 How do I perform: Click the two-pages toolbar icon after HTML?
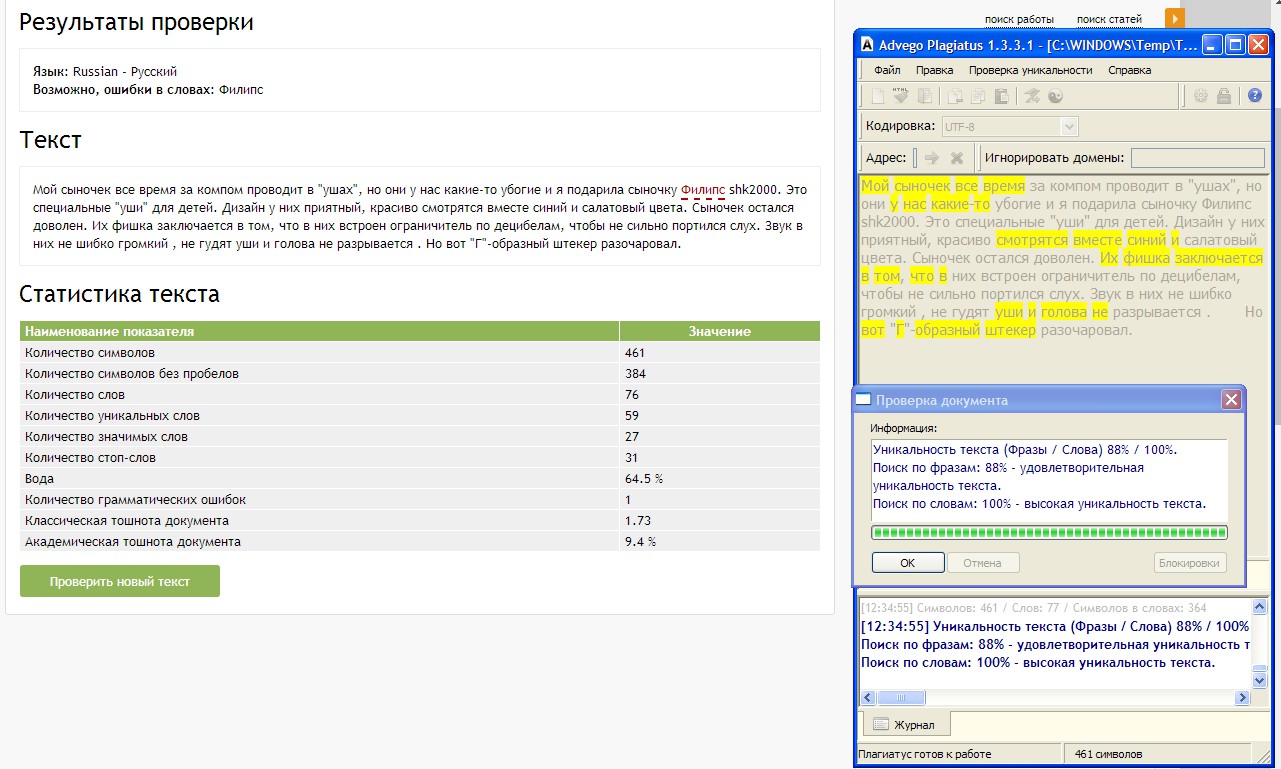pos(925,96)
